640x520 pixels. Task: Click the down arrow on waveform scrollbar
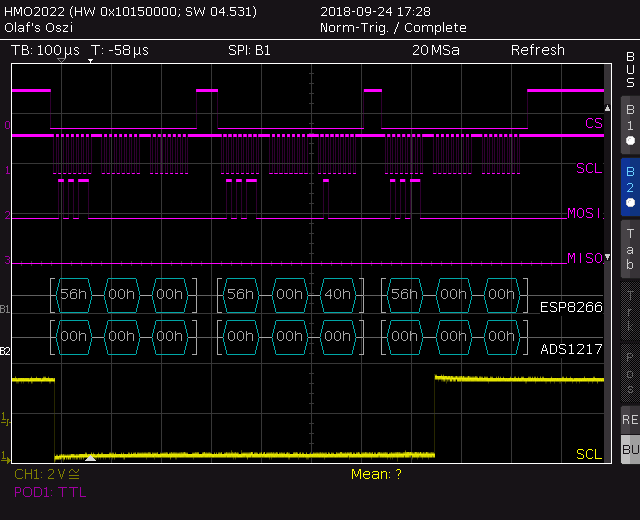pos(607,257)
